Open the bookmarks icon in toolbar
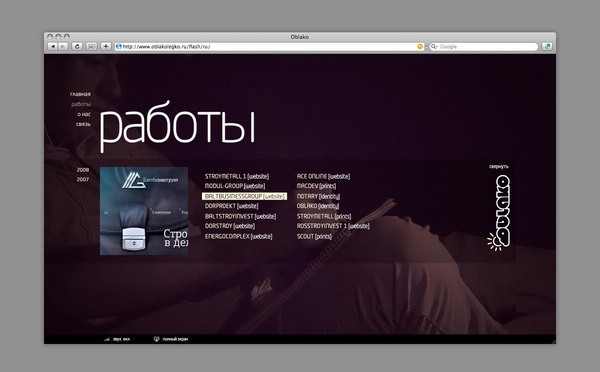Screen dimensions: 600x372 coord(91,46)
